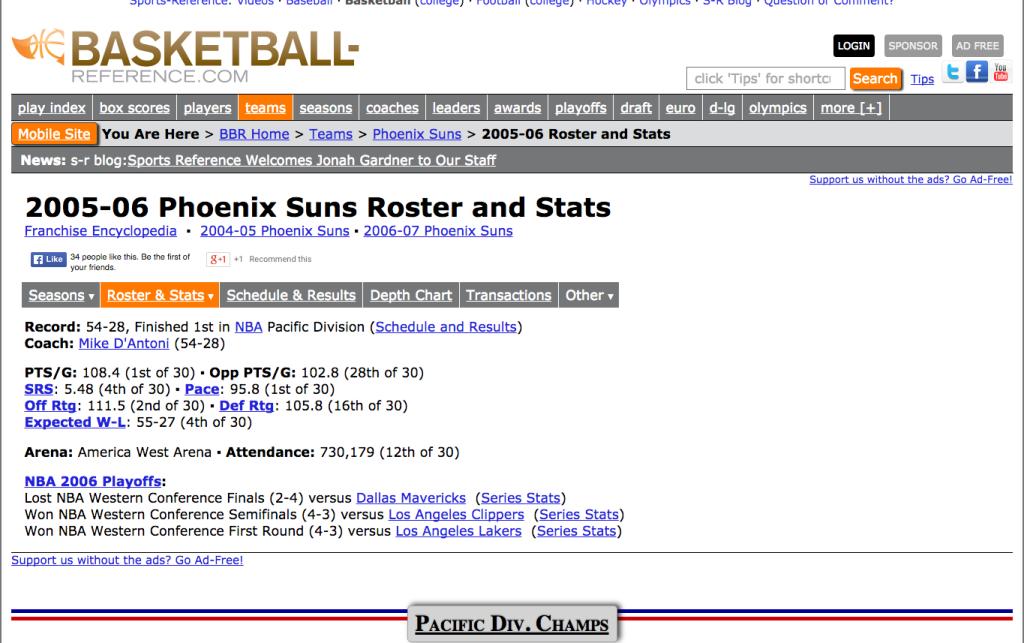Open Series Stats for Lakers series
Viewport: 1024px width, 643px height.
pos(577,531)
